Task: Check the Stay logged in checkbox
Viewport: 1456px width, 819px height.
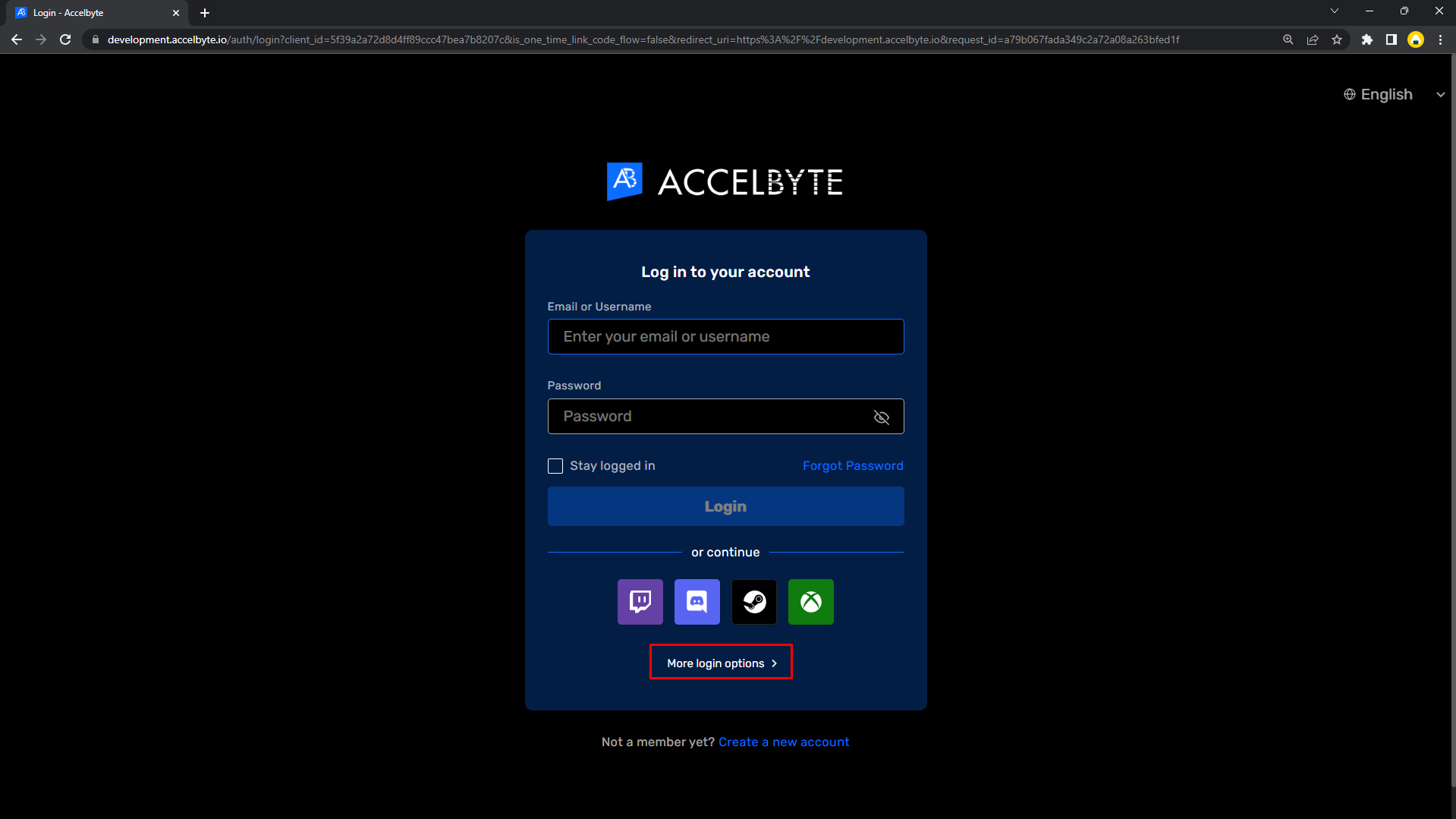Action: point(555,466)
